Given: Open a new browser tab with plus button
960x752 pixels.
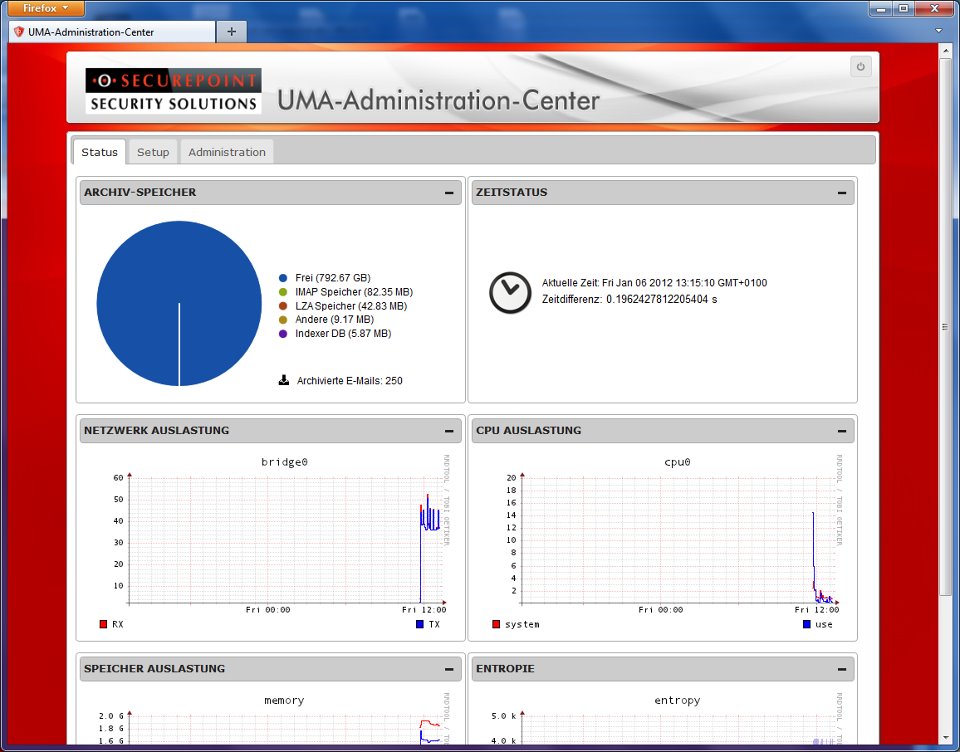Looking at the screenshot, I should coord(231,32).
